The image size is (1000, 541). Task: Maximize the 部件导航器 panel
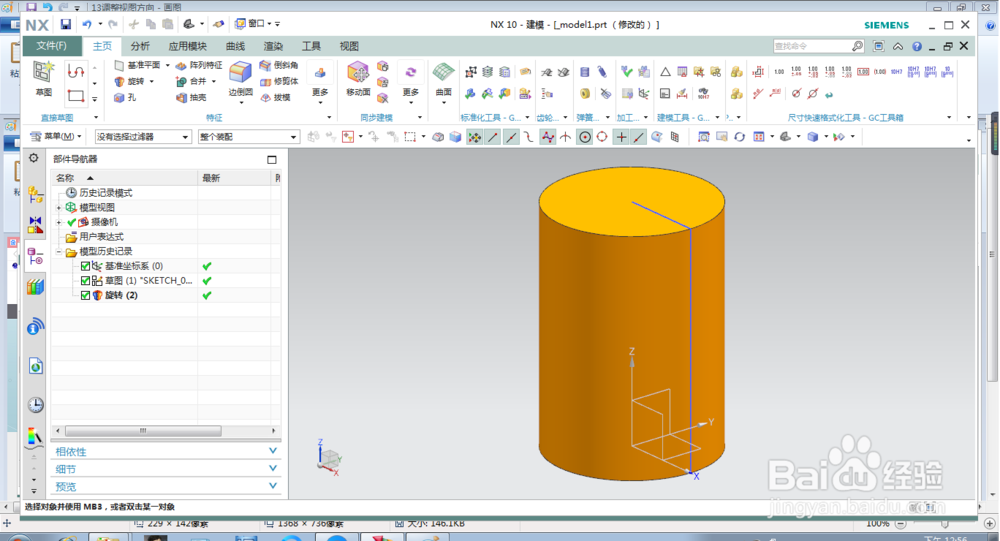coord(272,159)
